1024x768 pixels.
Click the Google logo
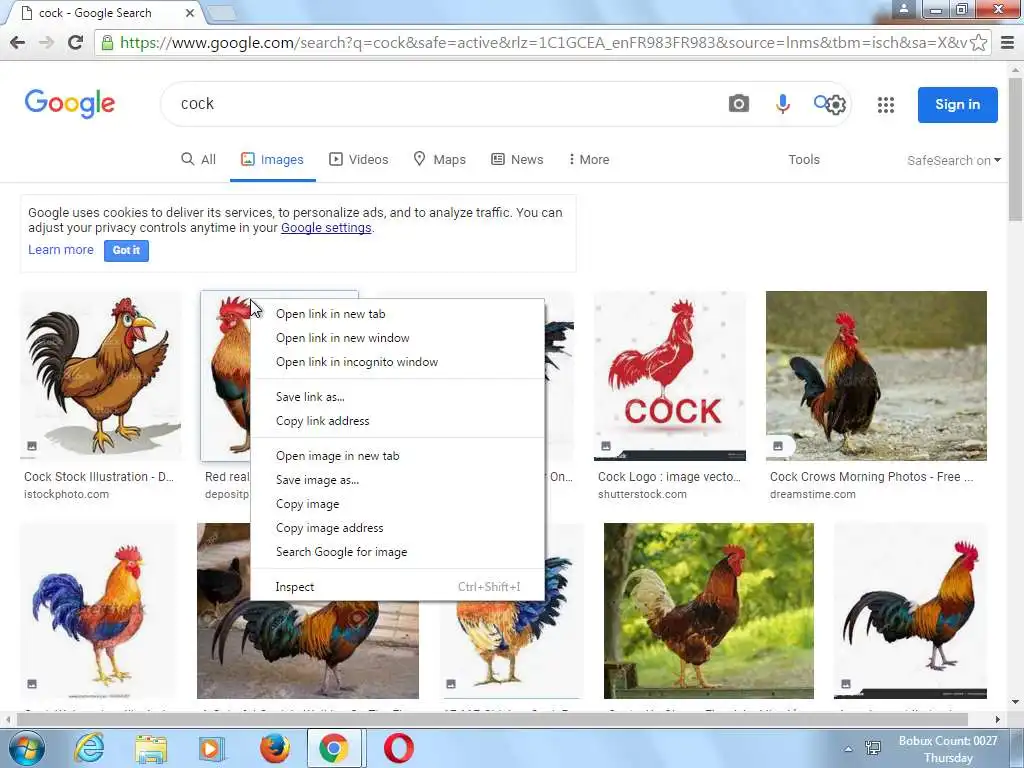70,104
